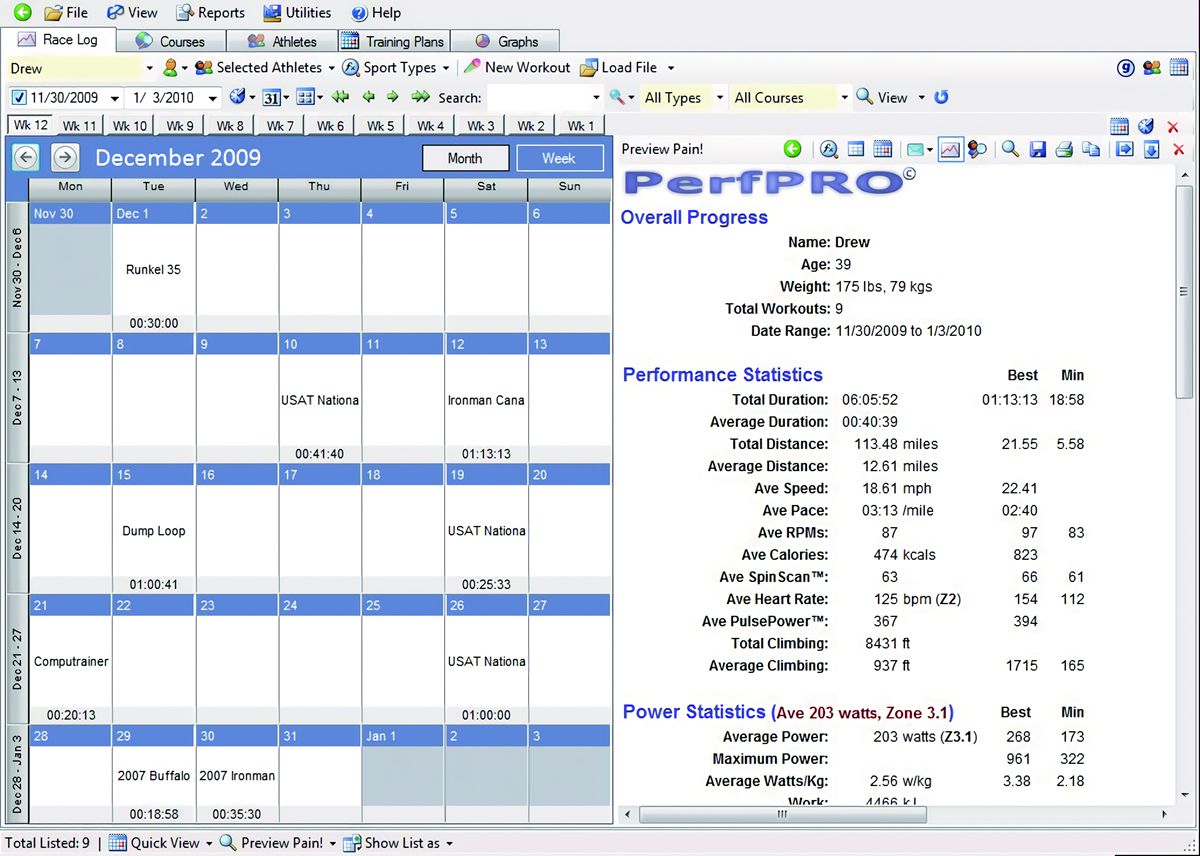Screen dimensions: 1200x856
Task: Click the blue down-arrow icon
Action: (x=1151, y=149)
